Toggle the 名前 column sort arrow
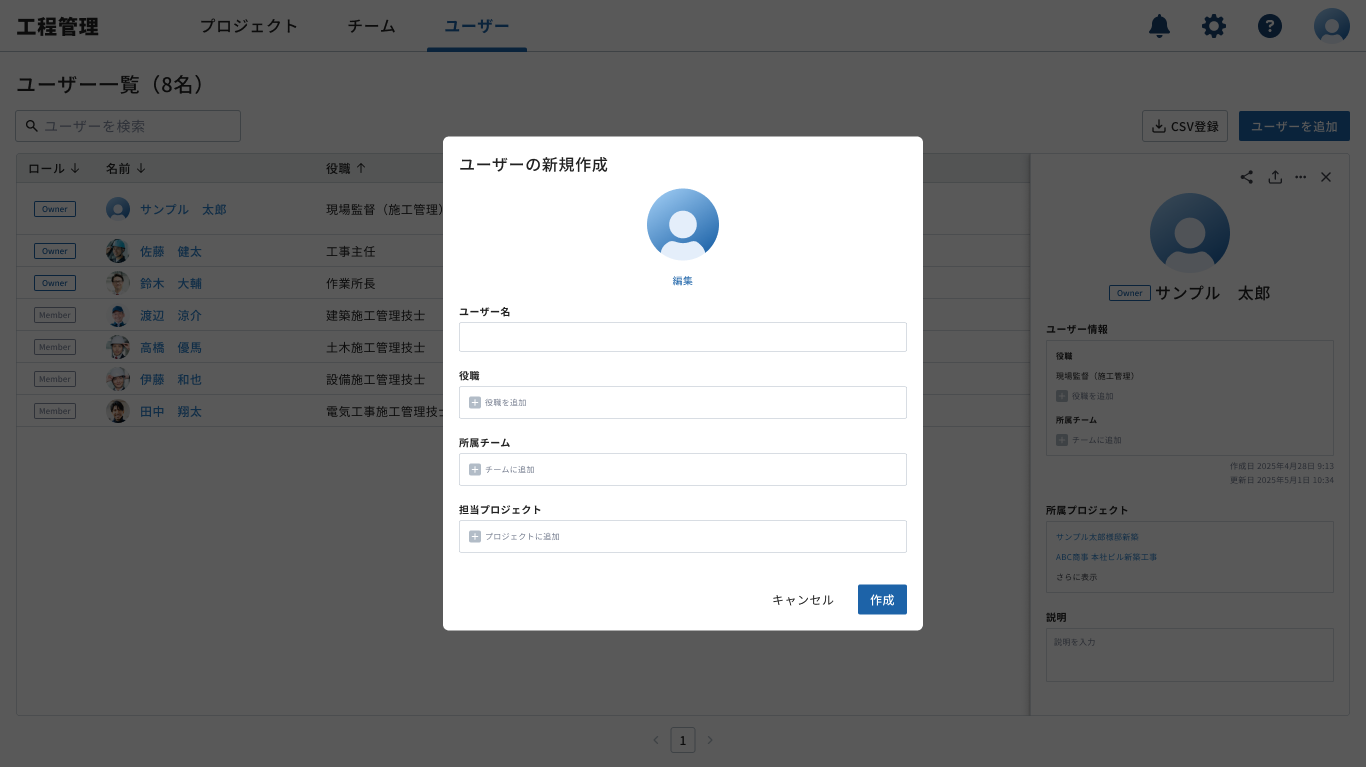This screenshot has height=768, width=1366. point(141,168)
